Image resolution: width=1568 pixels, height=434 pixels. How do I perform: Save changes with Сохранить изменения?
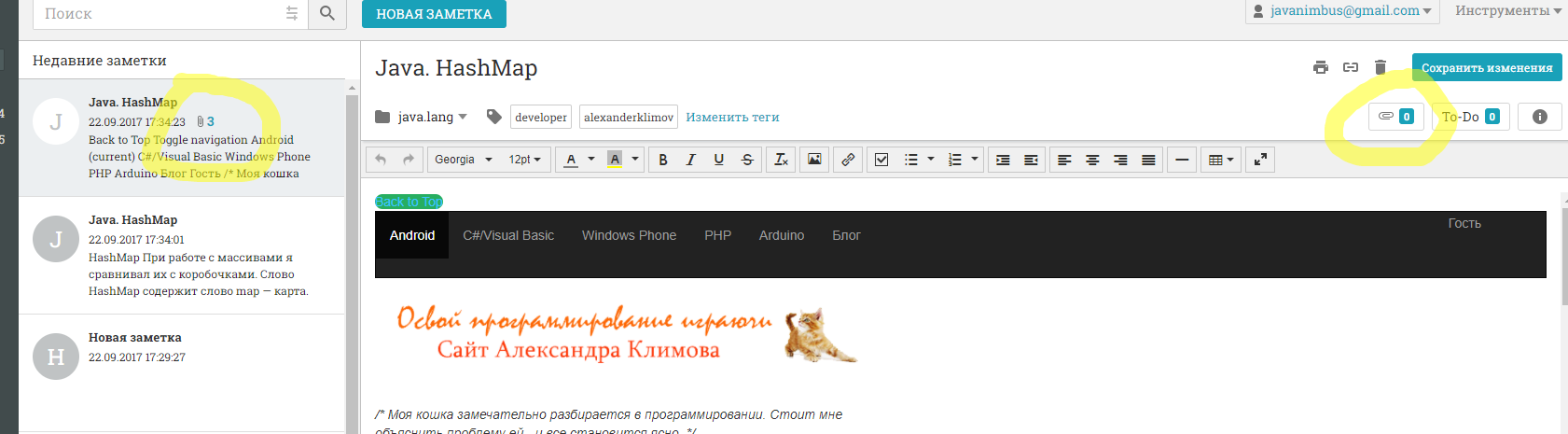coord(1487,67)
